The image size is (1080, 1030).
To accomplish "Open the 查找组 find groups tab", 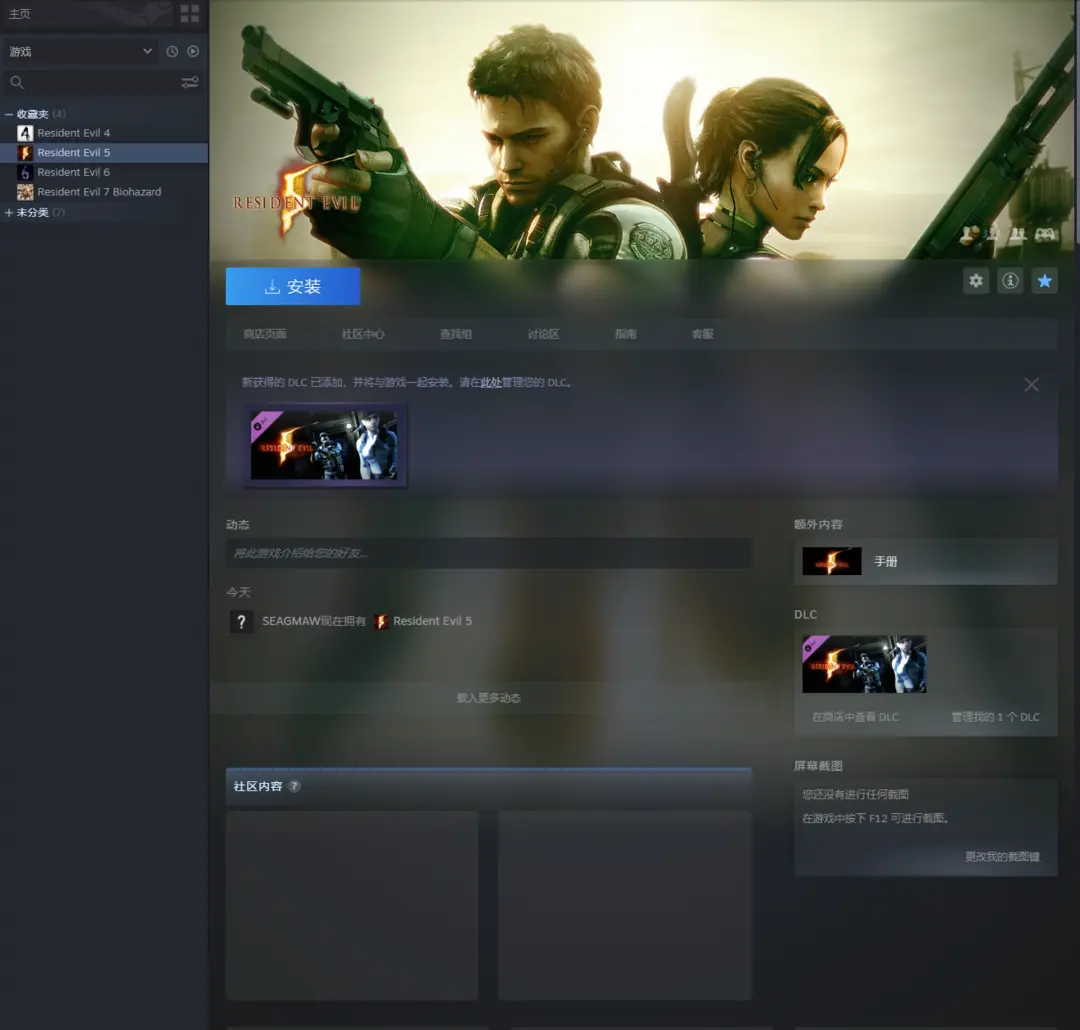I will tap(456, 334).
